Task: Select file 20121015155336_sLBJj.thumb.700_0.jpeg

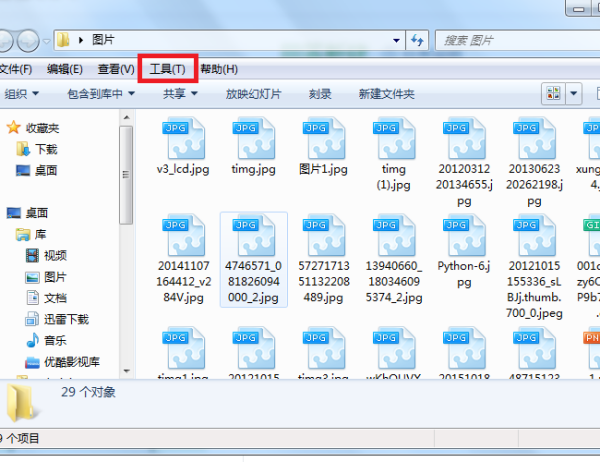Action: pyautogui.click(x=534, y=267)
